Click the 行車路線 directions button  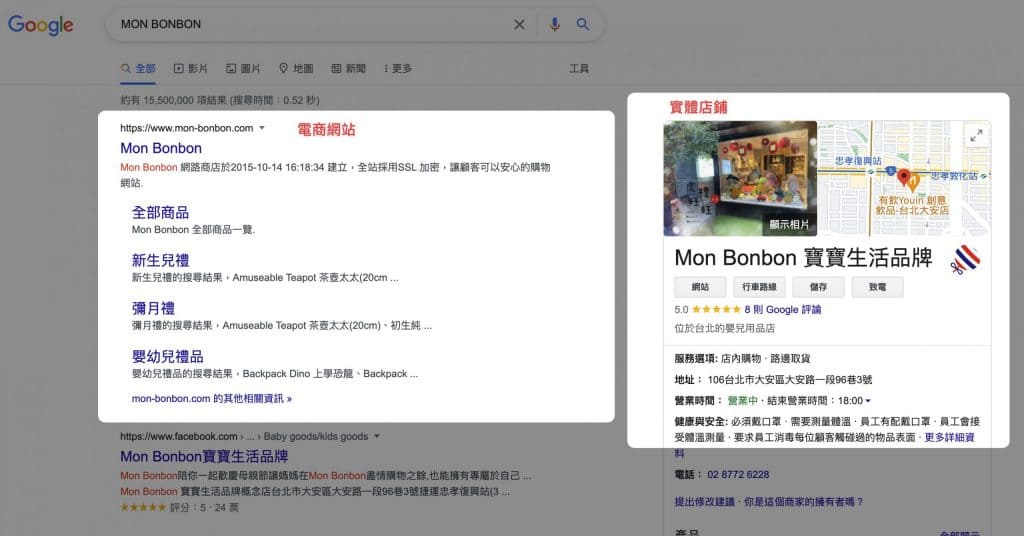(759, 287)
